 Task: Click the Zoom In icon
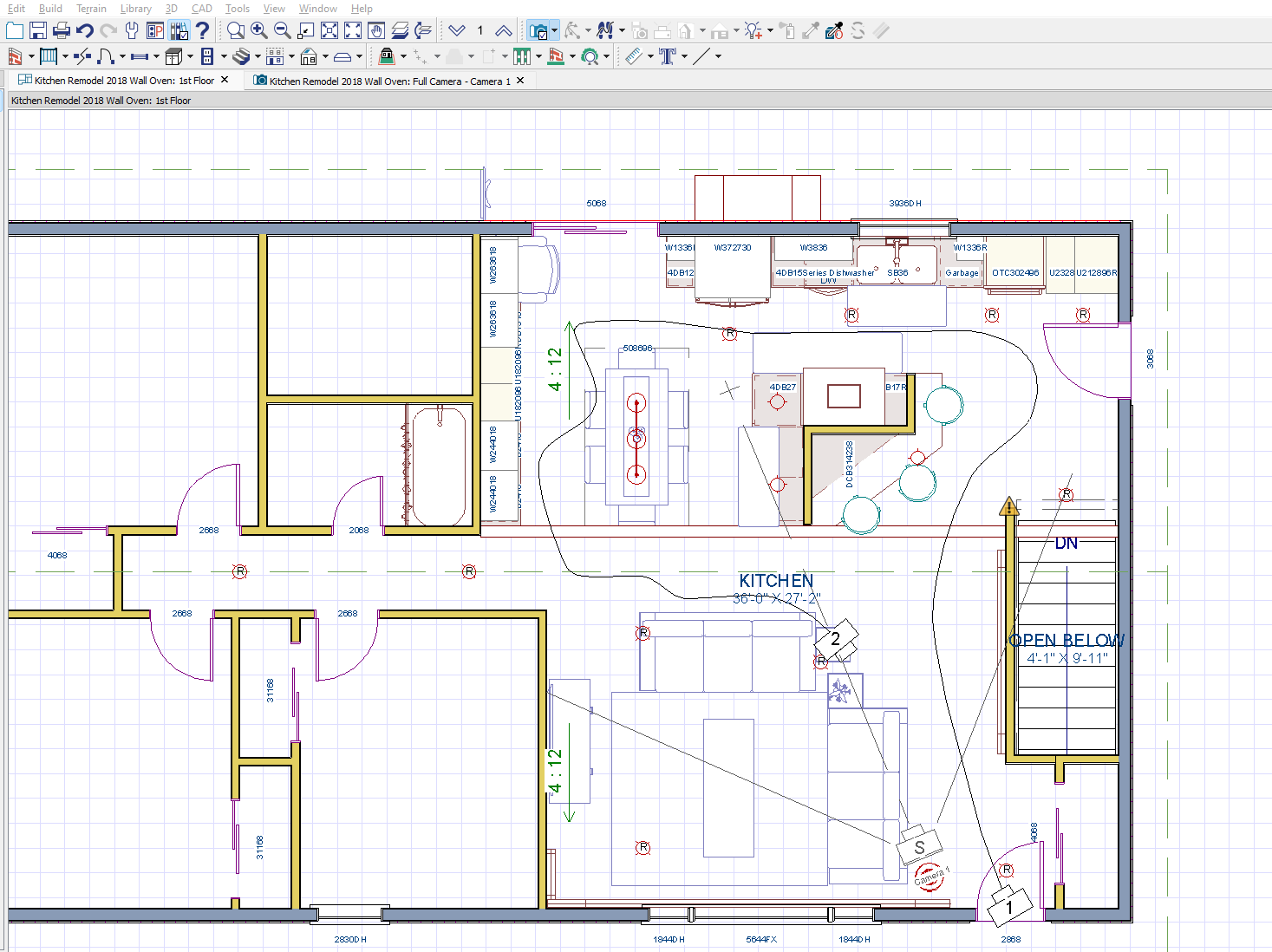click(x=259, y=30)
